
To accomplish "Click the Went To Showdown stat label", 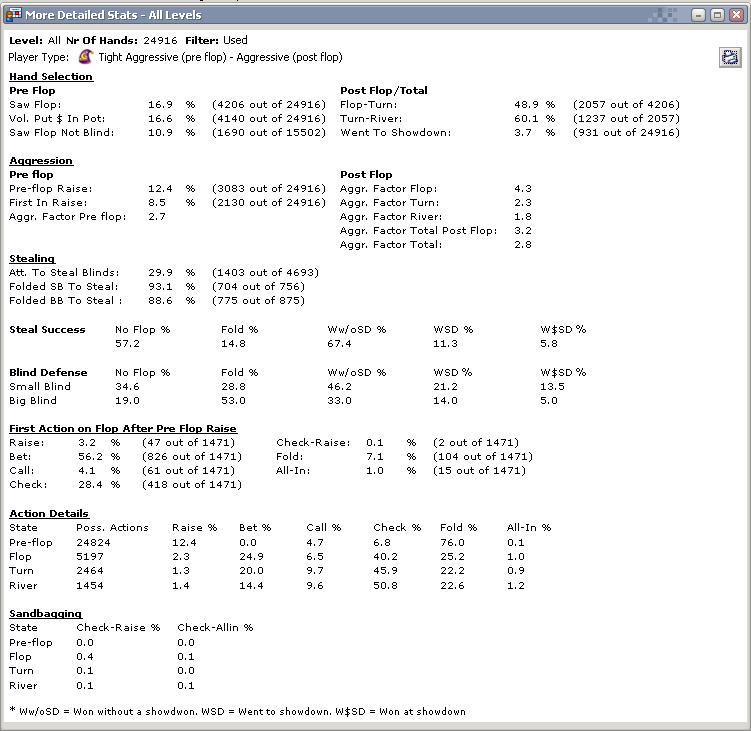I will coord(396,132).
